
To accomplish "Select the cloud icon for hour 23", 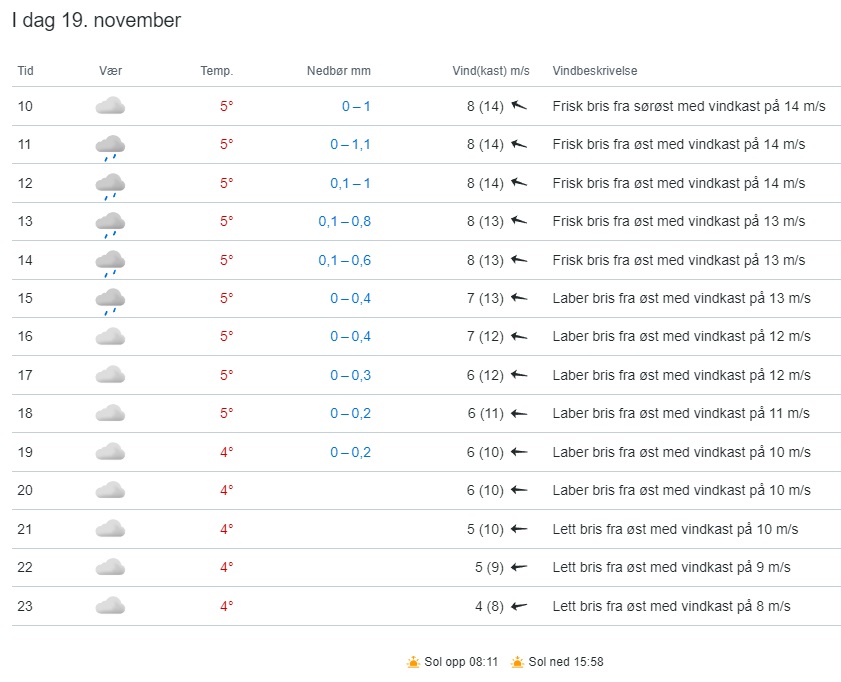I will 110,605.
